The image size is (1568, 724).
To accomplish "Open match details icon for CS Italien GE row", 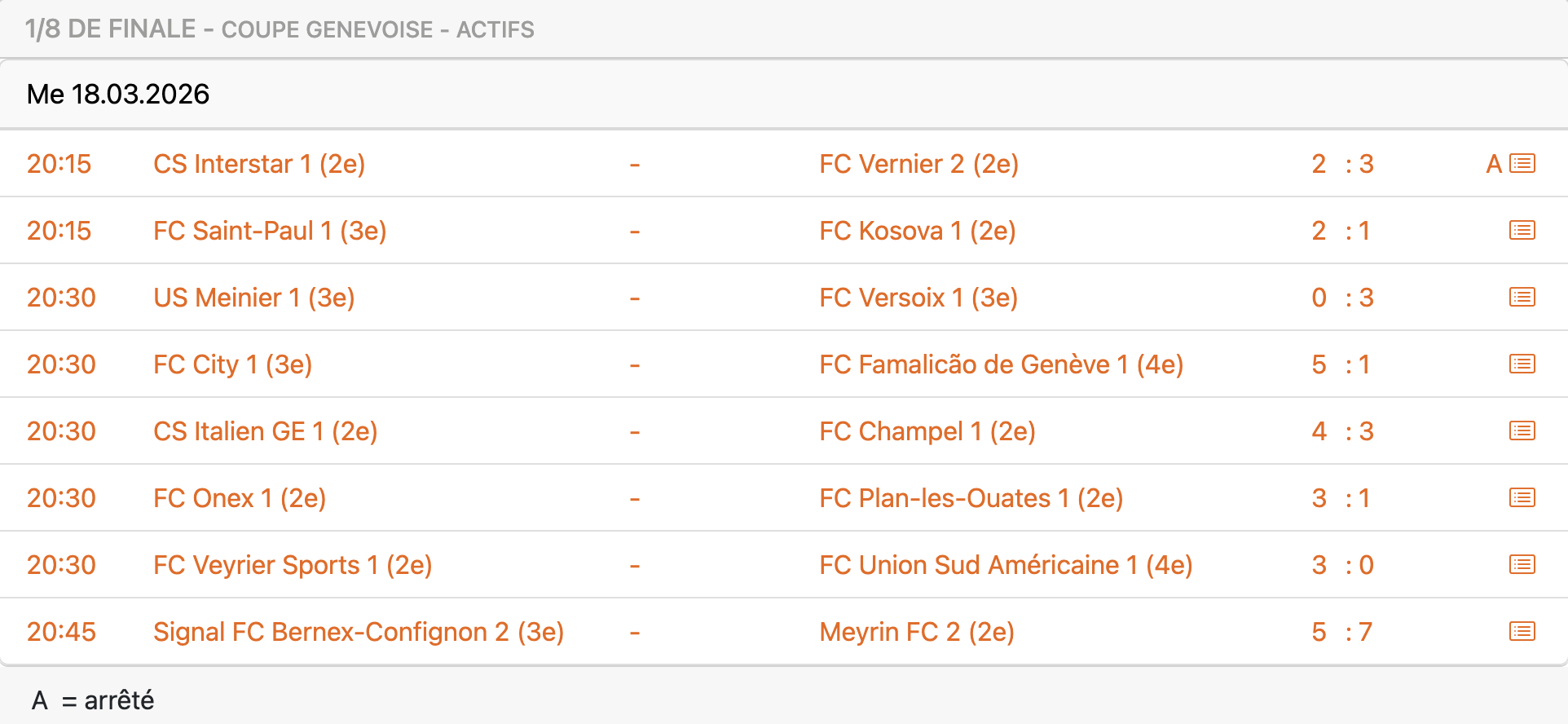I will point(1522,431).
